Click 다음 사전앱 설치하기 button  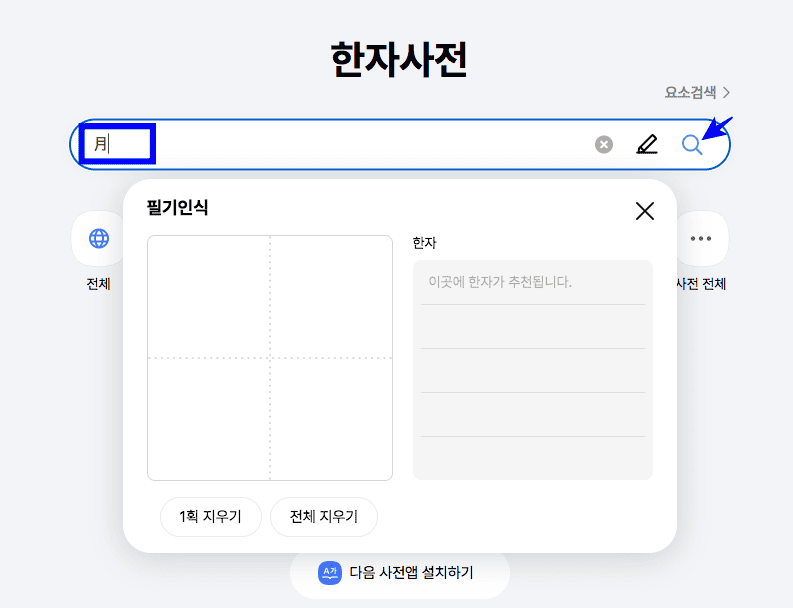(400, 573)
